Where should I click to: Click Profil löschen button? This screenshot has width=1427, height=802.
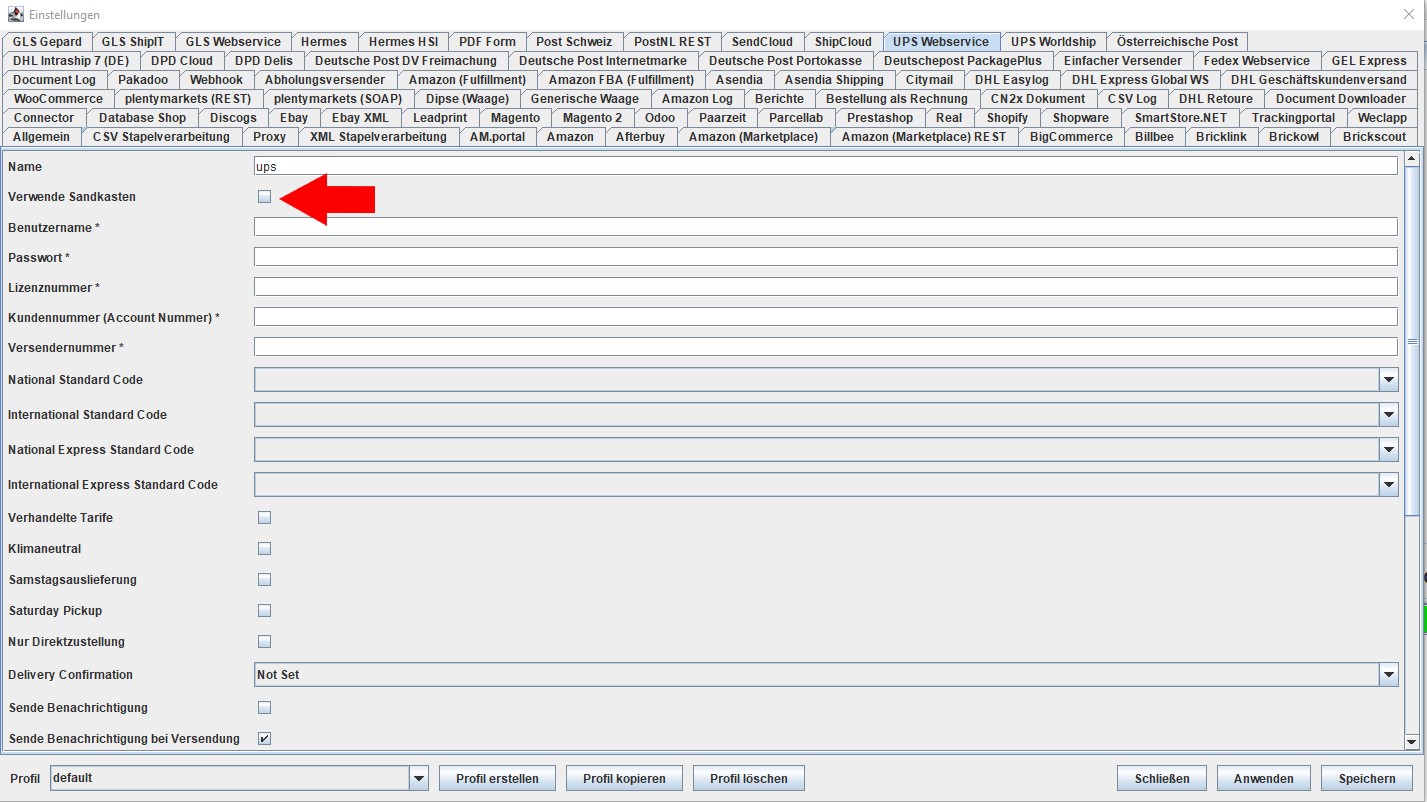pyautogui.click(x=749, y=779)
